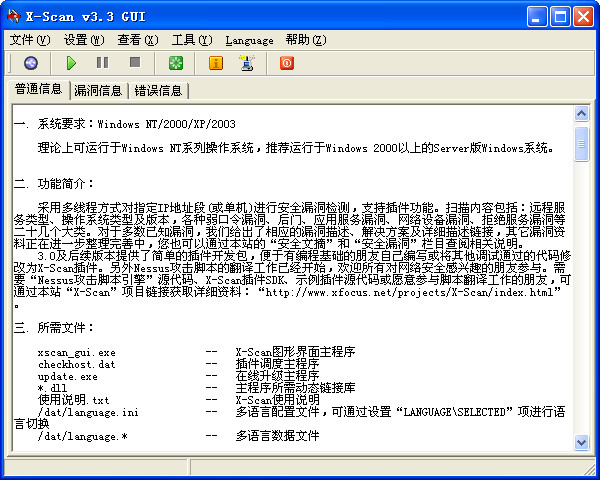
Task: Click scrollbar down arrow
Action: click(x=582, y=442)
